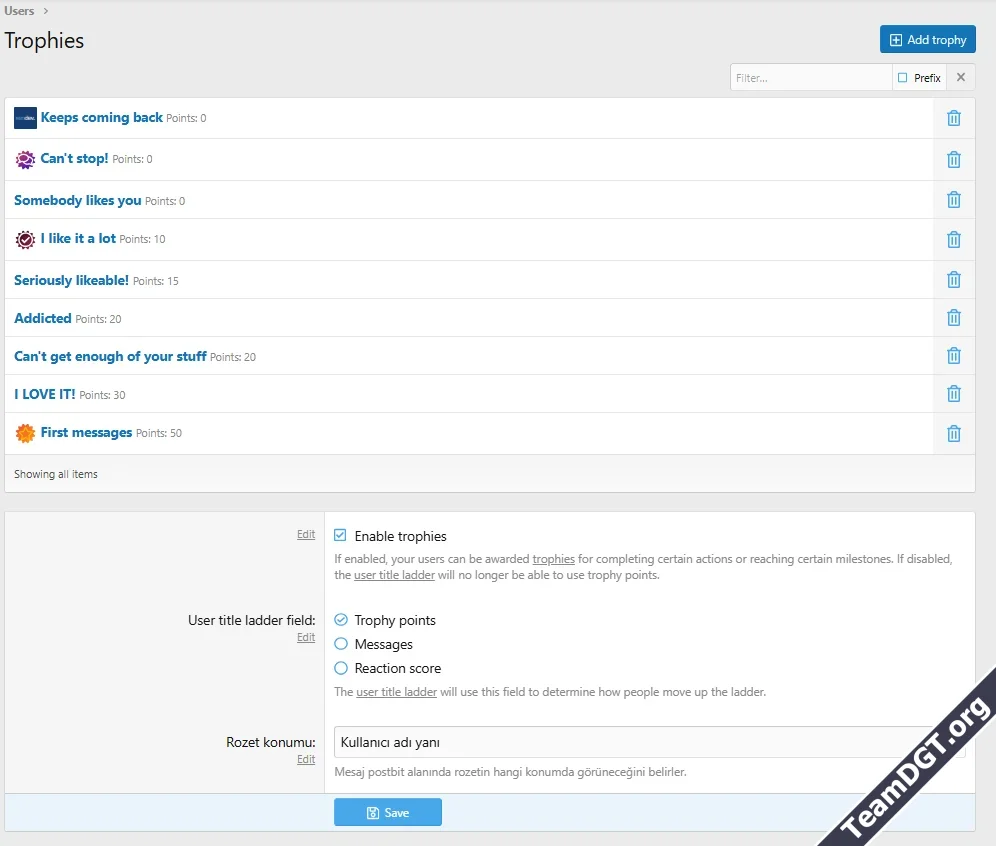Select Messages as ladder field
Image resolution: width=996 pixels, height=846 pixels.
tap(341, 644)
